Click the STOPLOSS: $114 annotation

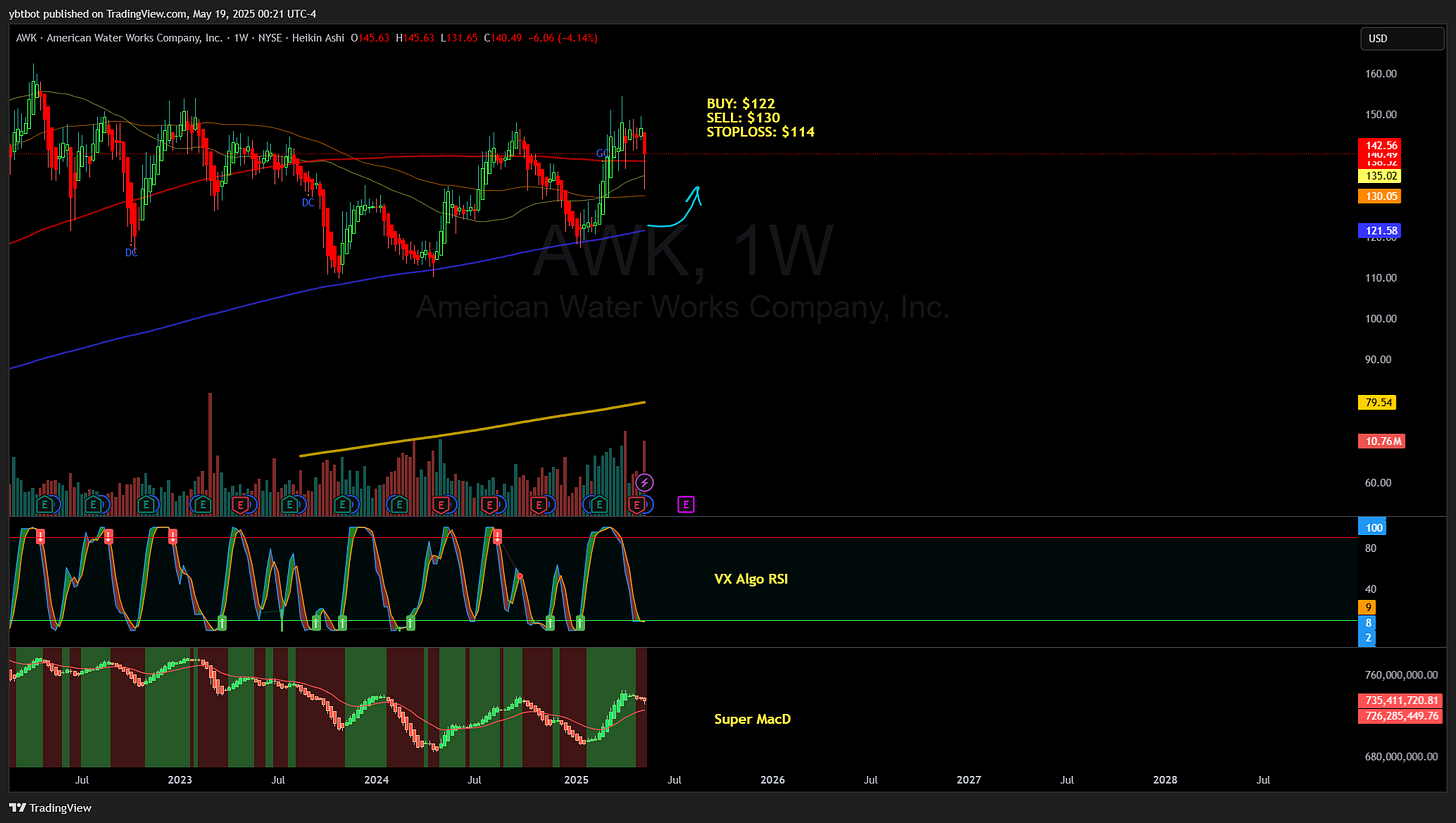pyautogui.click(x=760, y=132)
